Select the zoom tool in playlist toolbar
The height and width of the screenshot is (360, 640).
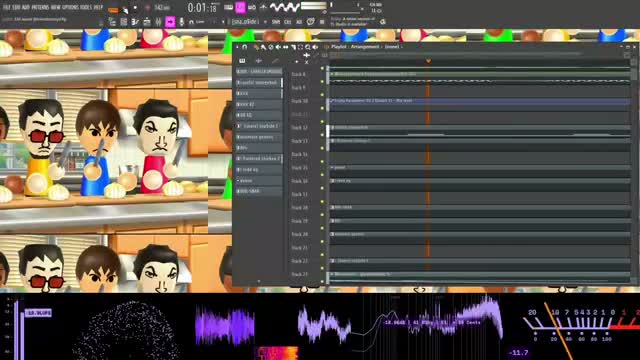pyautogui.click(x=308, y=47)
